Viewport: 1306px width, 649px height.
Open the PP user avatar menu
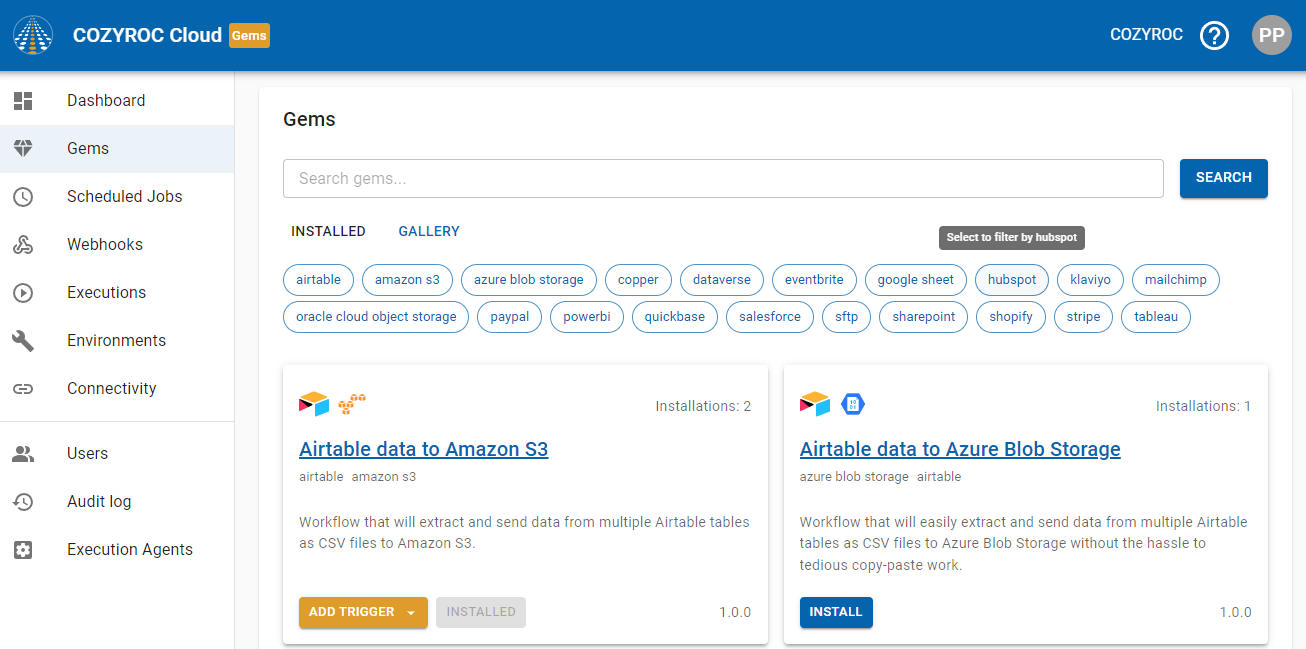coord(1271,36)
